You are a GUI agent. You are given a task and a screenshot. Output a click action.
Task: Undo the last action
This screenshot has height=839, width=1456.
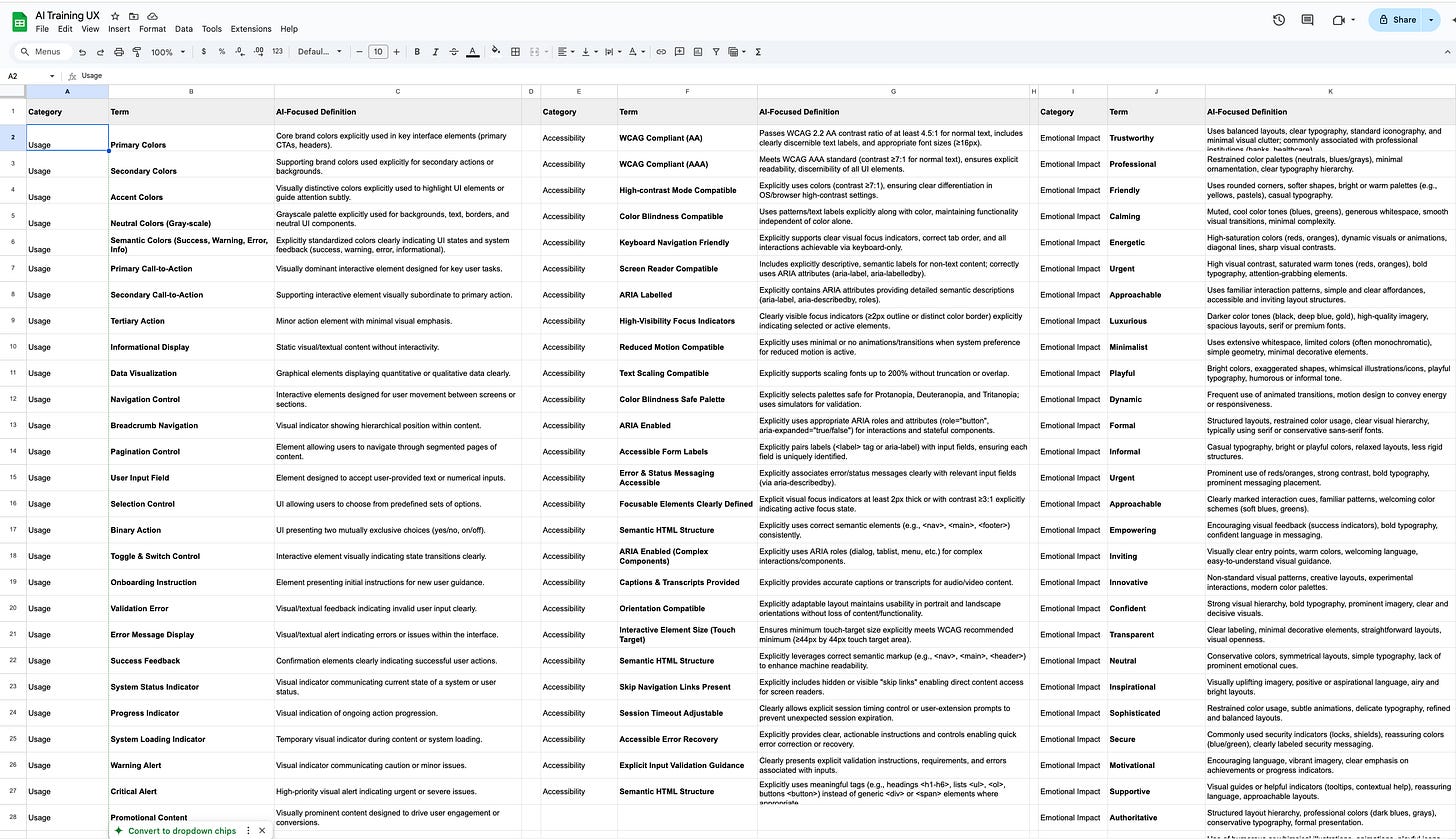[x=82, y=52]
